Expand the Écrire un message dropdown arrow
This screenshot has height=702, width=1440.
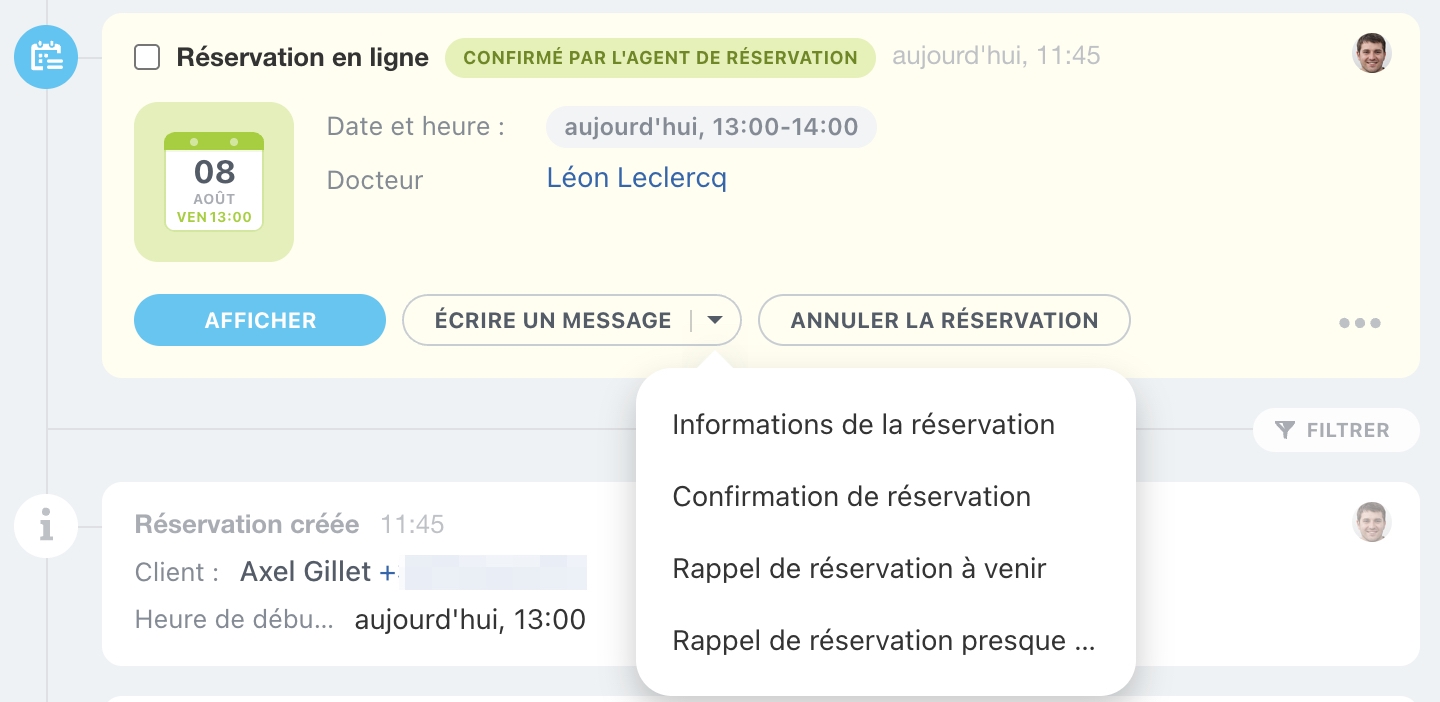pos(715,321)
